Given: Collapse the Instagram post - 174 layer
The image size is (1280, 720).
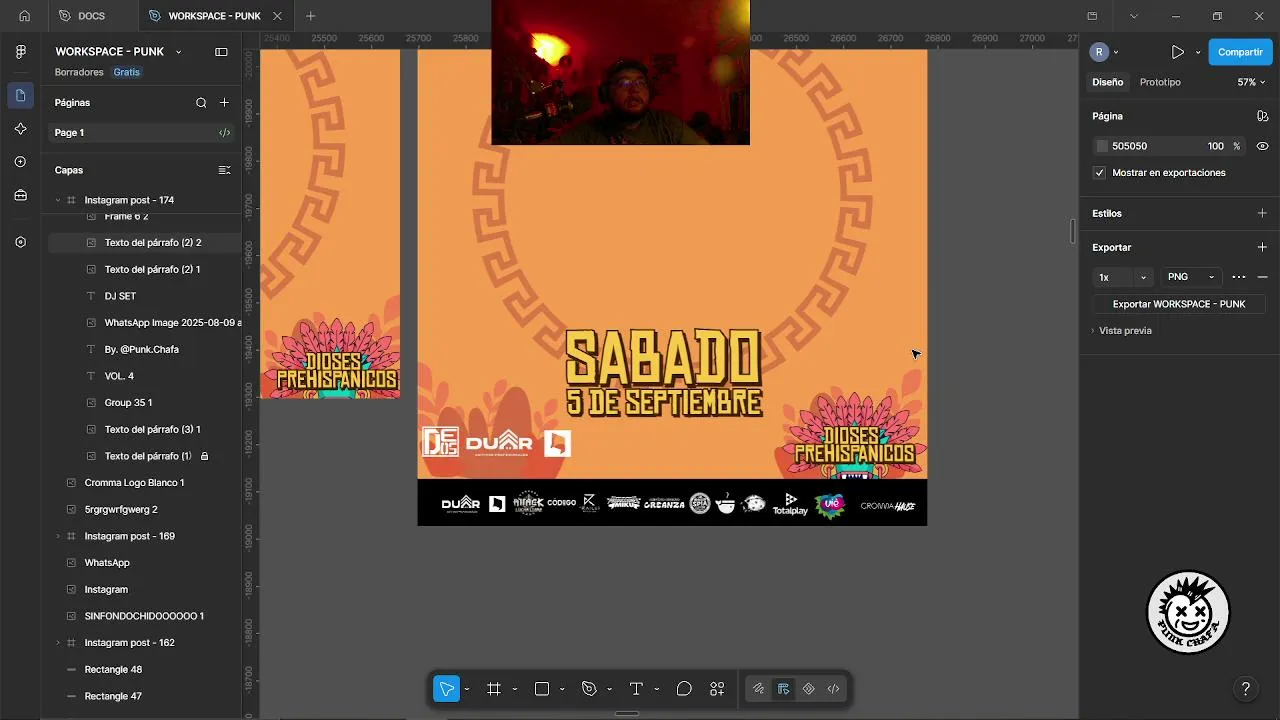Looking at the screenshot, I should [x=58, y=200].
